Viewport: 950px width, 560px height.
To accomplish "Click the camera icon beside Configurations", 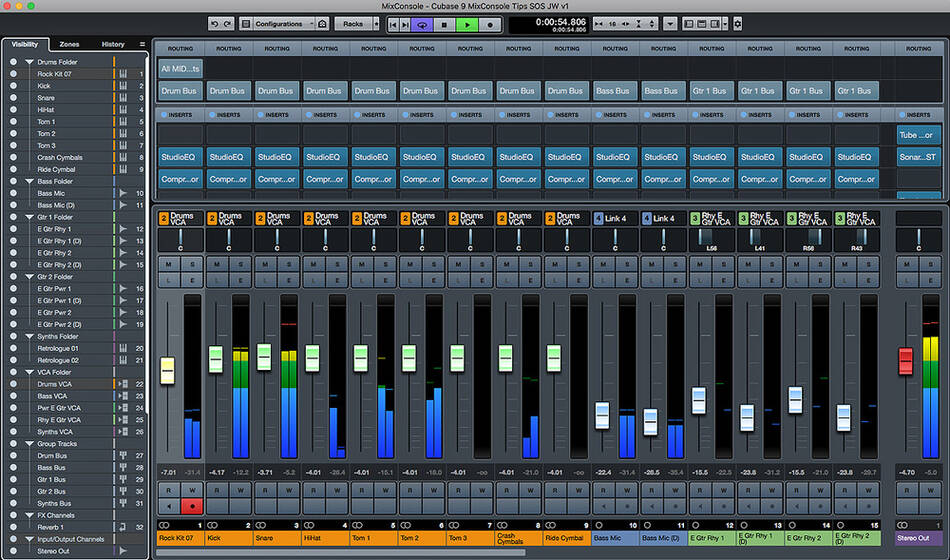I will (x=322, y=24).
